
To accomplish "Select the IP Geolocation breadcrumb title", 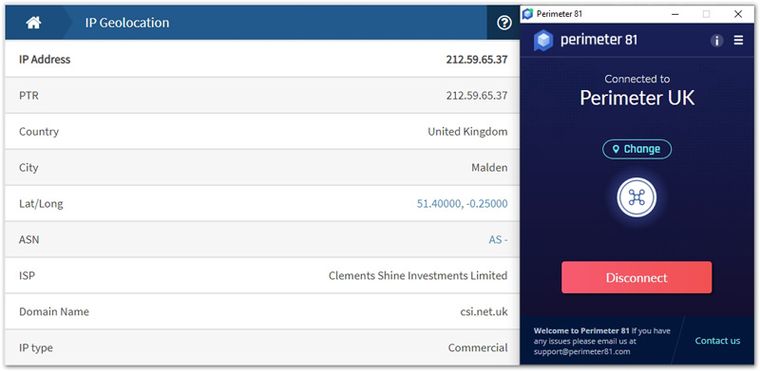I will (127, 23).
